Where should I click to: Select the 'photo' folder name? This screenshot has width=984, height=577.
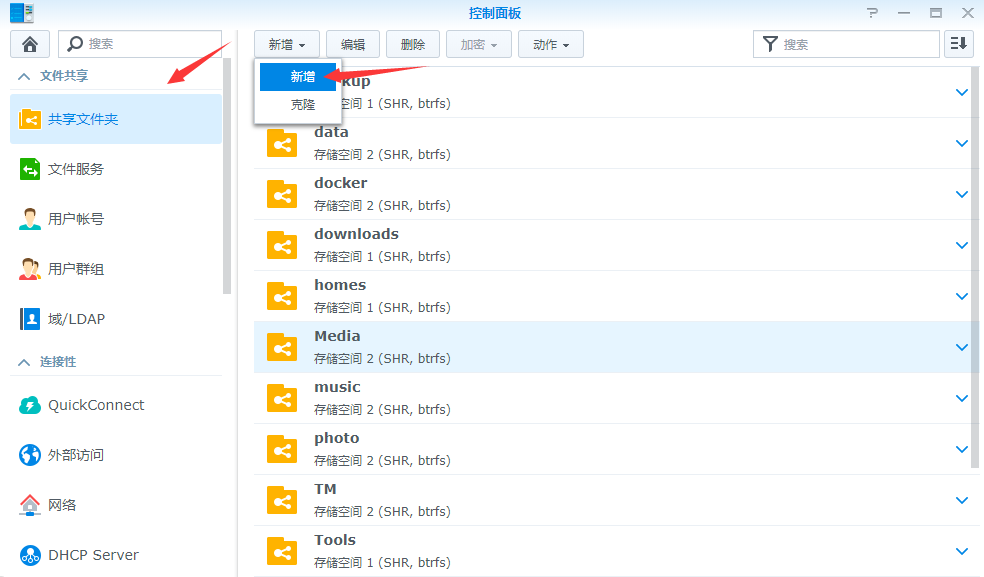[336, 438]
